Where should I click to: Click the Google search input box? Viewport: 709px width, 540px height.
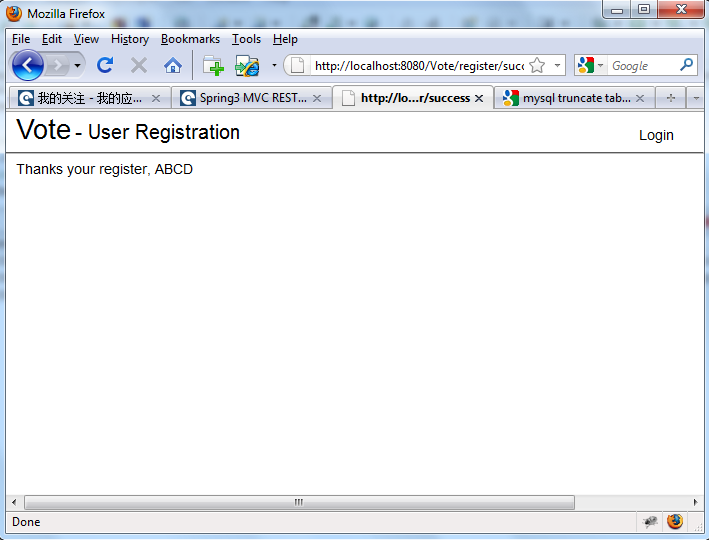coord(642,66)
